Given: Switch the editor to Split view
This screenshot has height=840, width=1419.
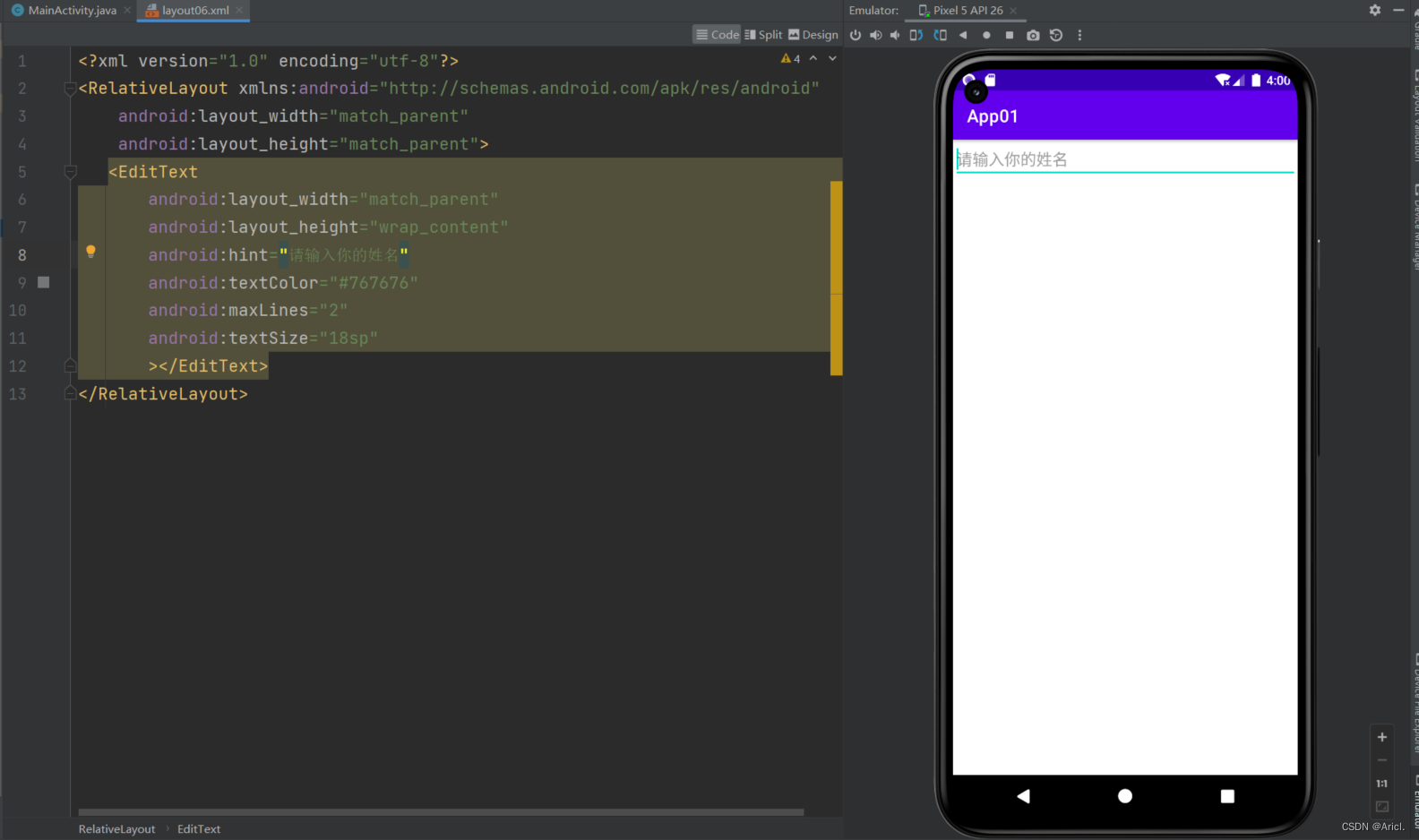Looking at the screenshot, I should pos(763,35).
